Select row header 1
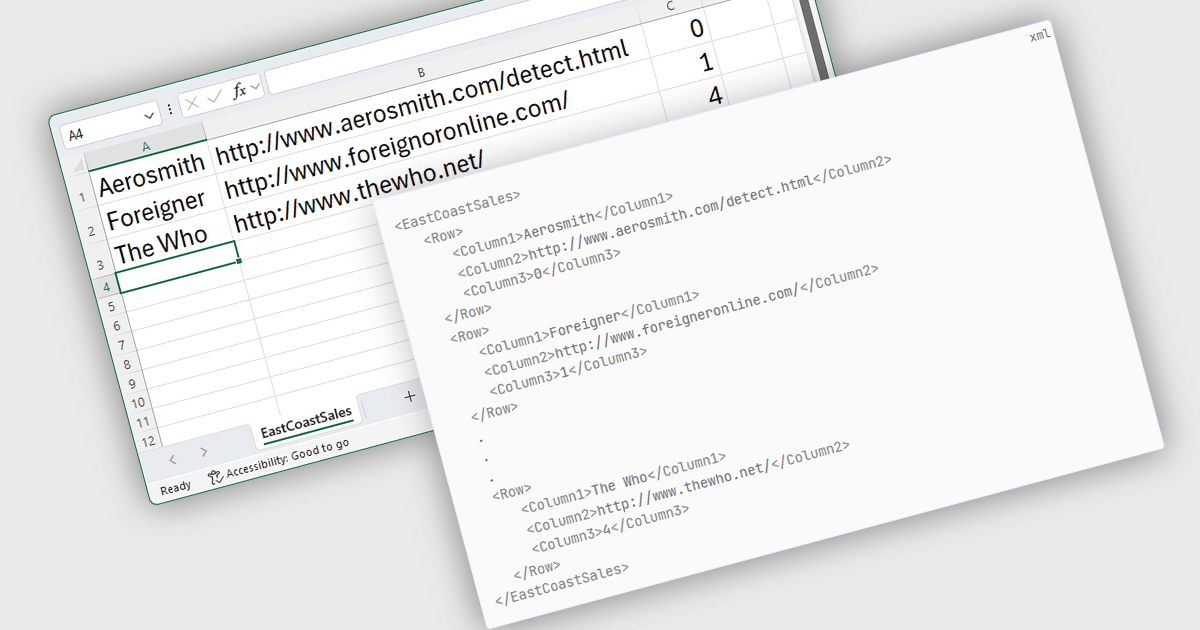This screenshot has width=1200, height=630. click(82, 195)
